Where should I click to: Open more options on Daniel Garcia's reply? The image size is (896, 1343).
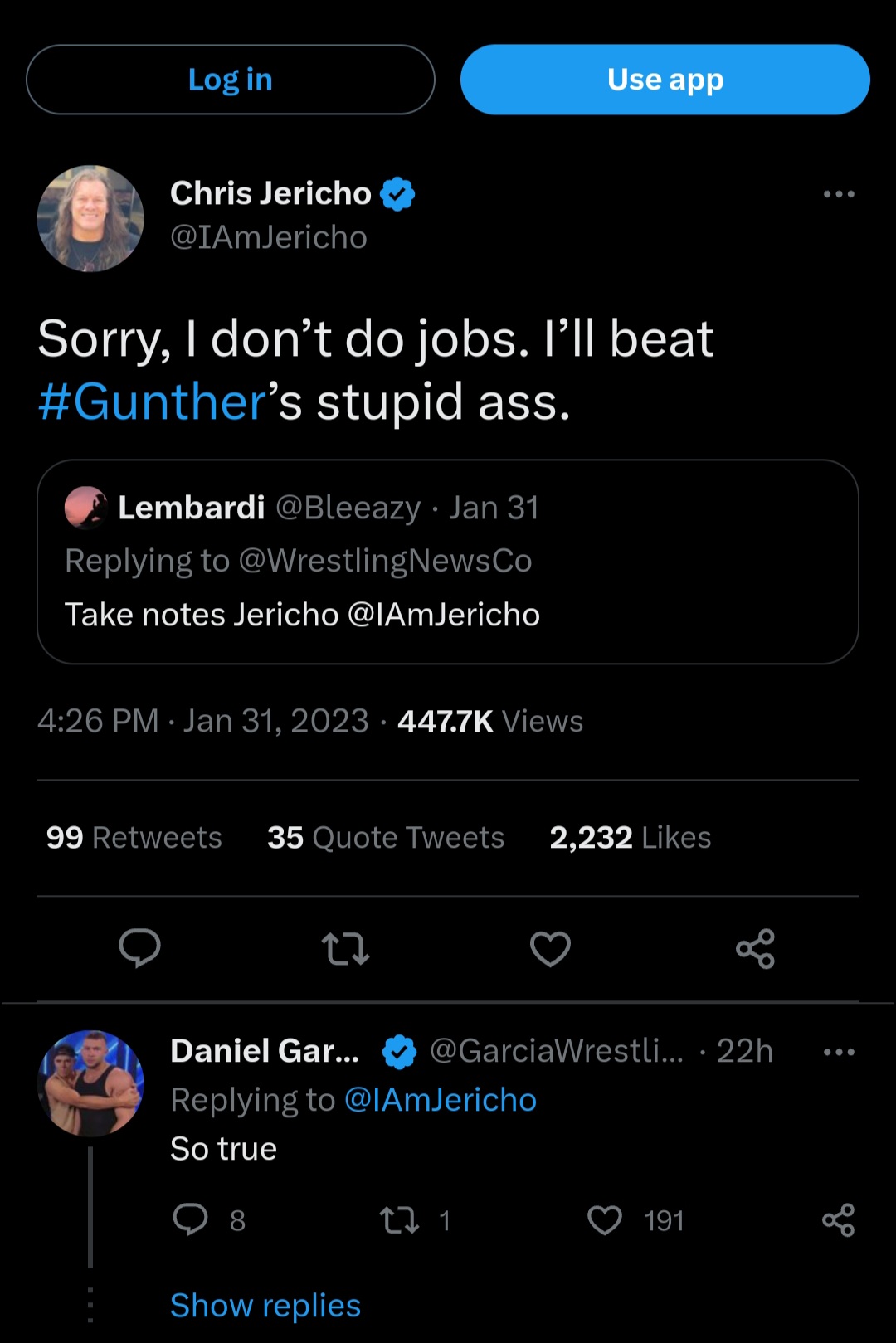pos(839,1052)
